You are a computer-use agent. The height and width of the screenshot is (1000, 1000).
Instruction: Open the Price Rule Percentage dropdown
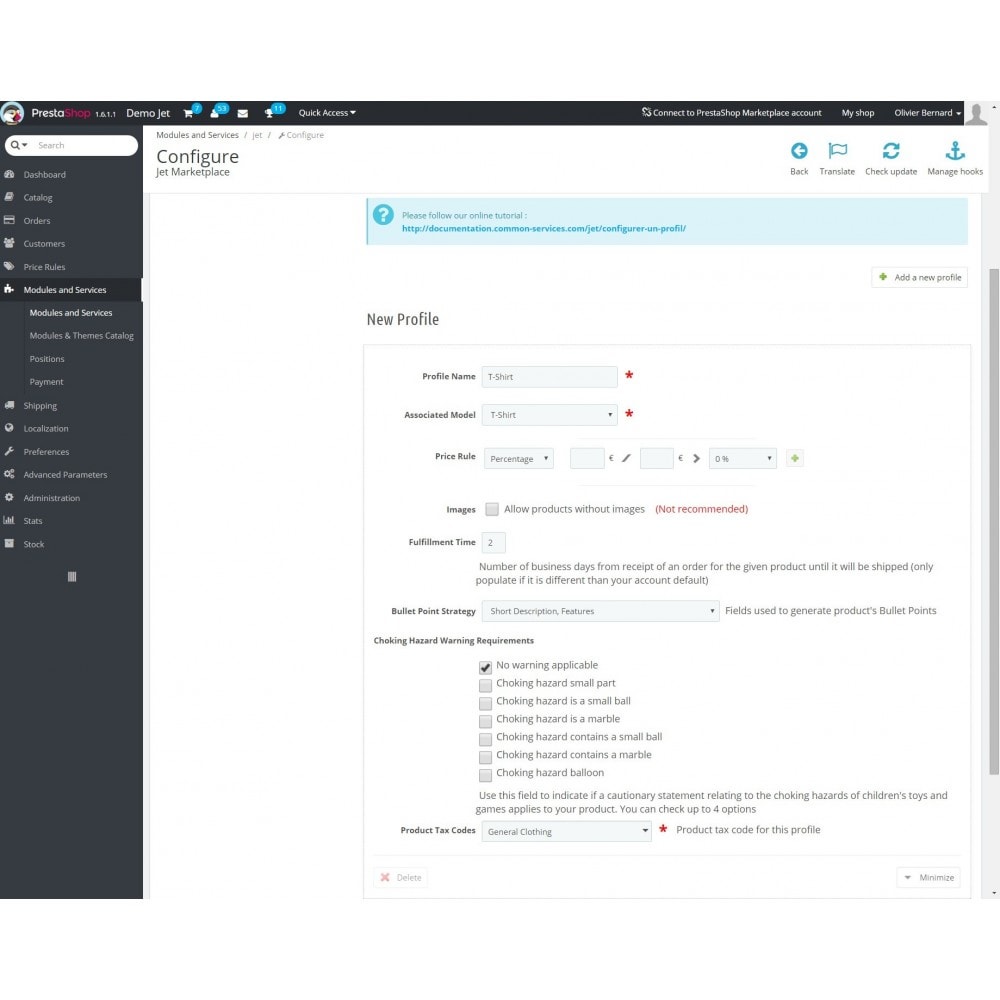pyautogui.click(x=518, y=459)
